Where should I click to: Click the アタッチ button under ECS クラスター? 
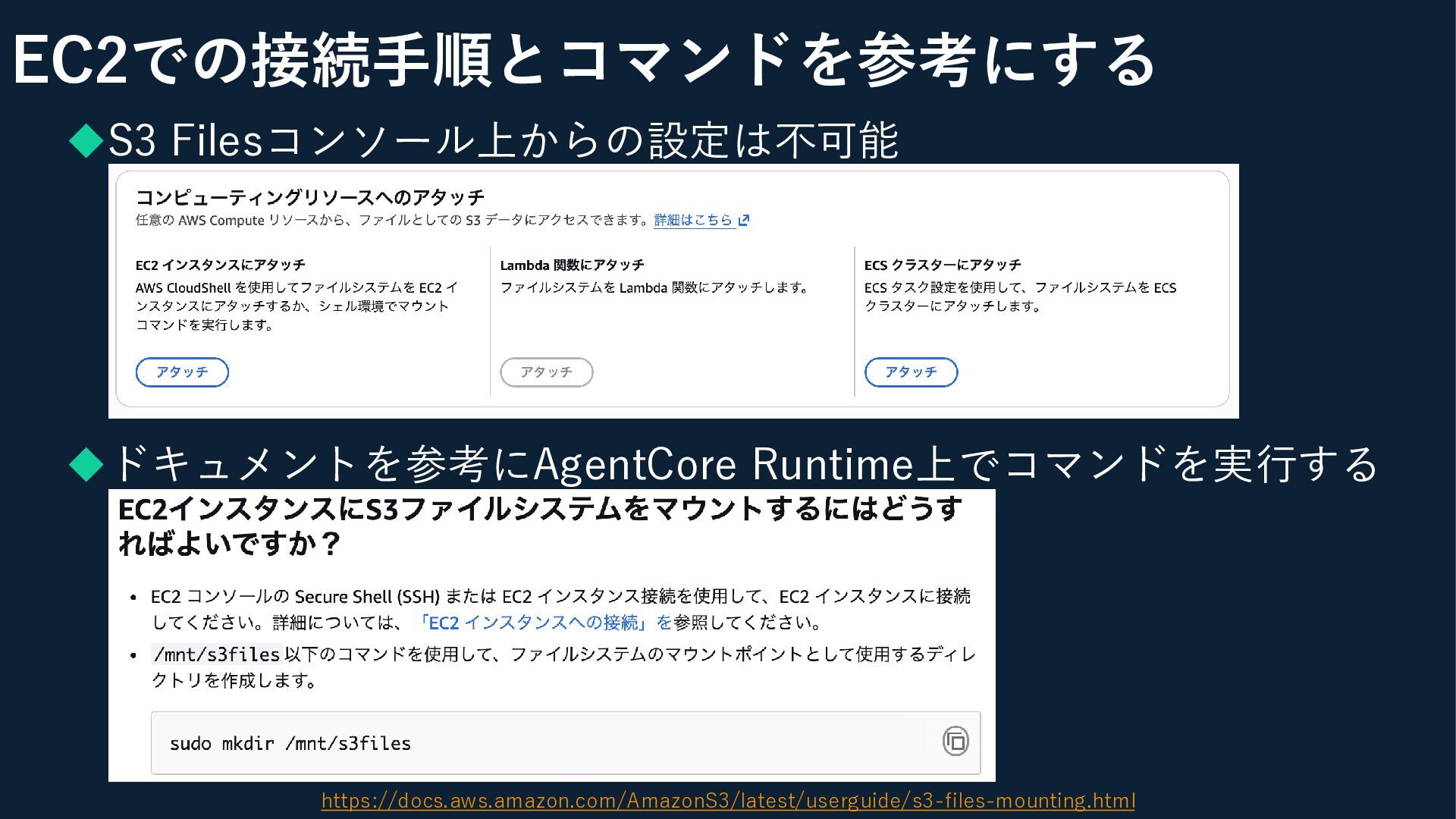point(911,372)
